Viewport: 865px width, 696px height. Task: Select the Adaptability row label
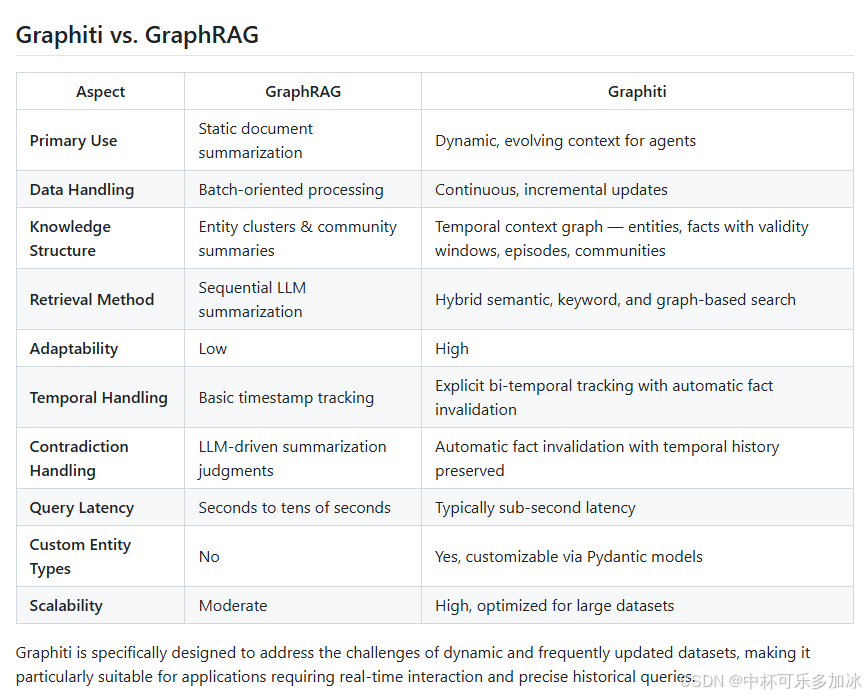tap(74, 349)
